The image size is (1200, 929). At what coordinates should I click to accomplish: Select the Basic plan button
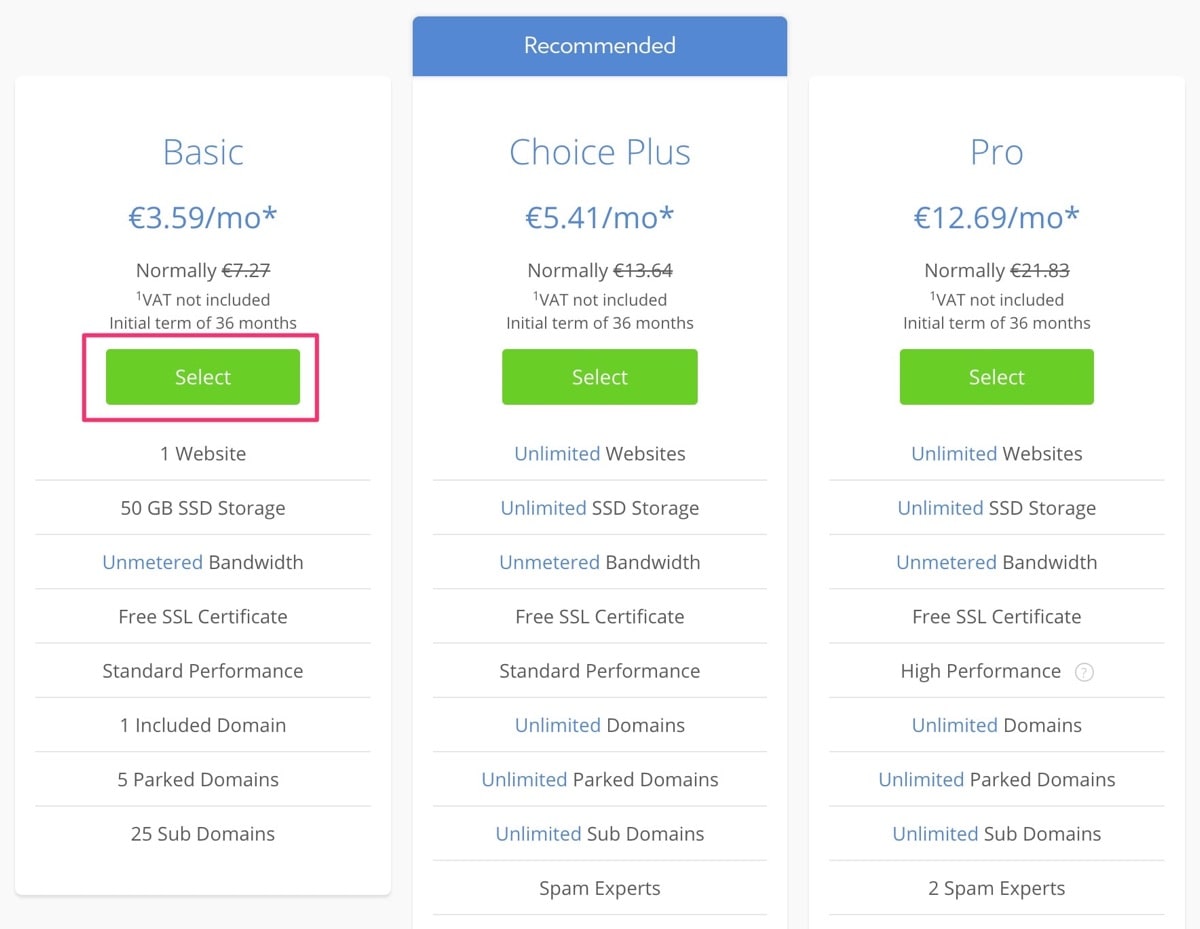tap(203, 377)
